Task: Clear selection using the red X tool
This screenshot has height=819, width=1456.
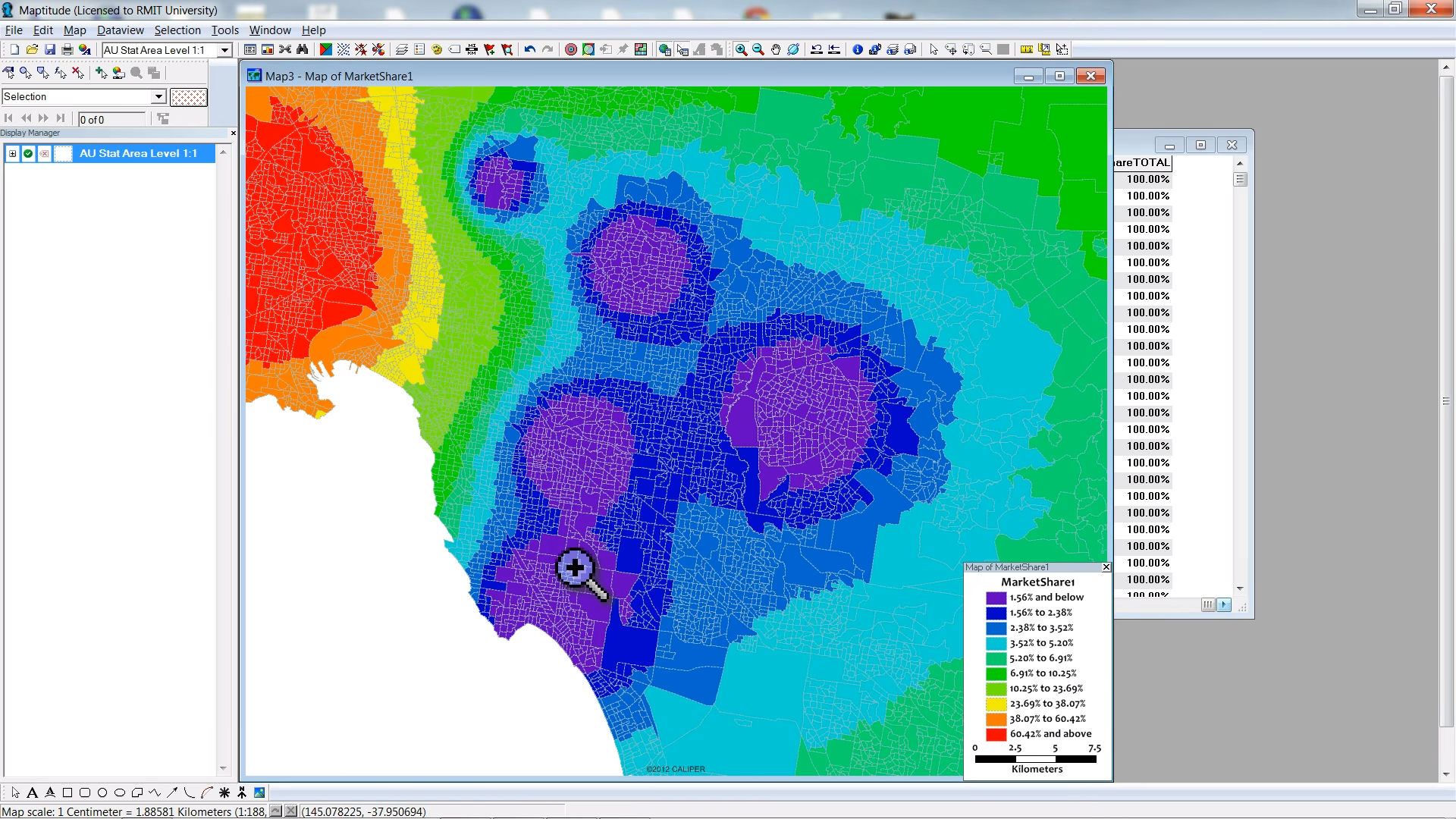Action: (x=77, y=73)
